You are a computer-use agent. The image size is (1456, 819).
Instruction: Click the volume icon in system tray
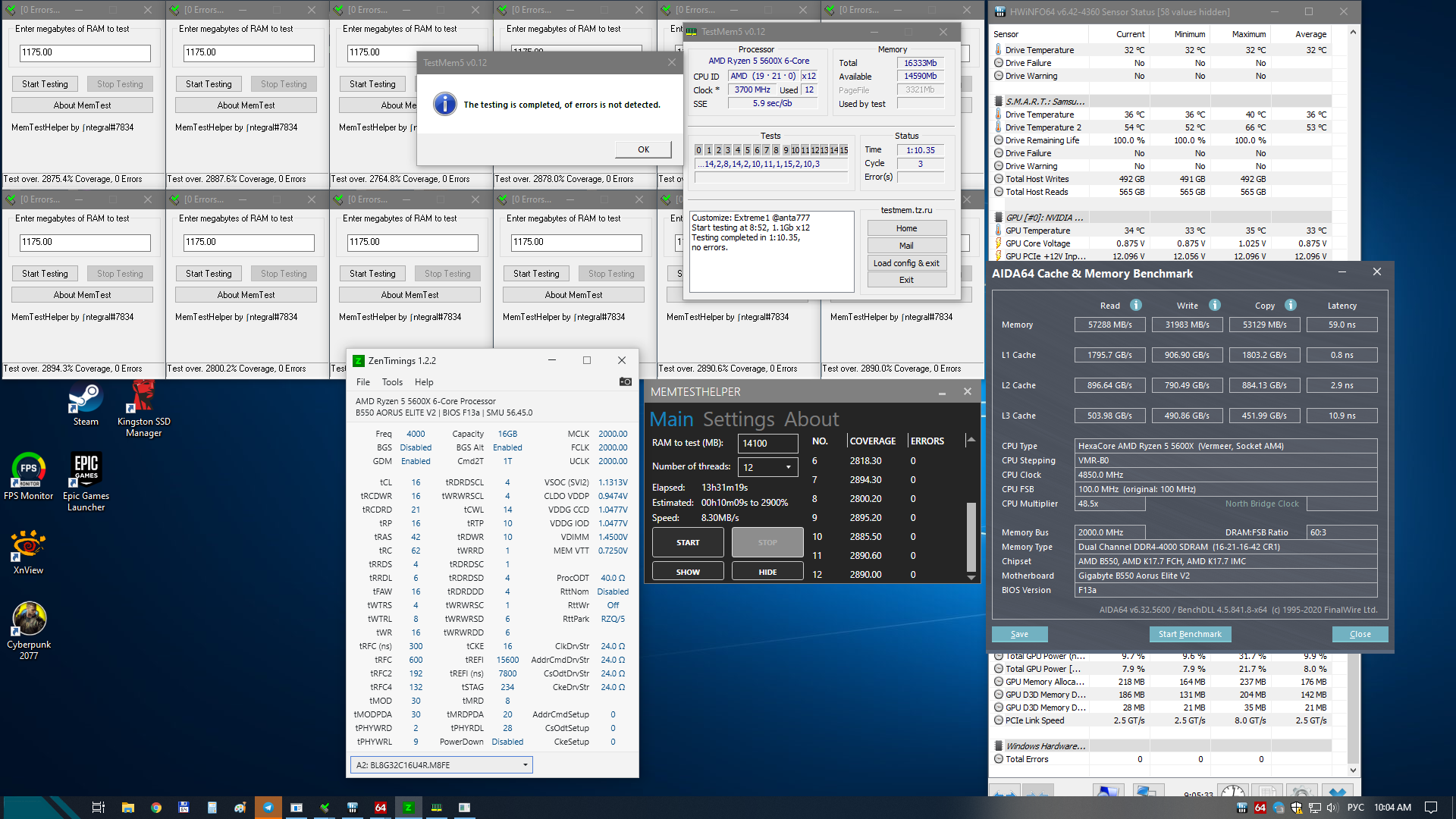pos(1332,808)
